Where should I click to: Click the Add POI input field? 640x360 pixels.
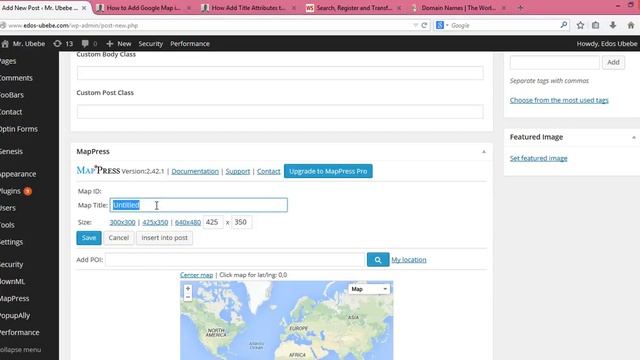[x=235, y=260]
